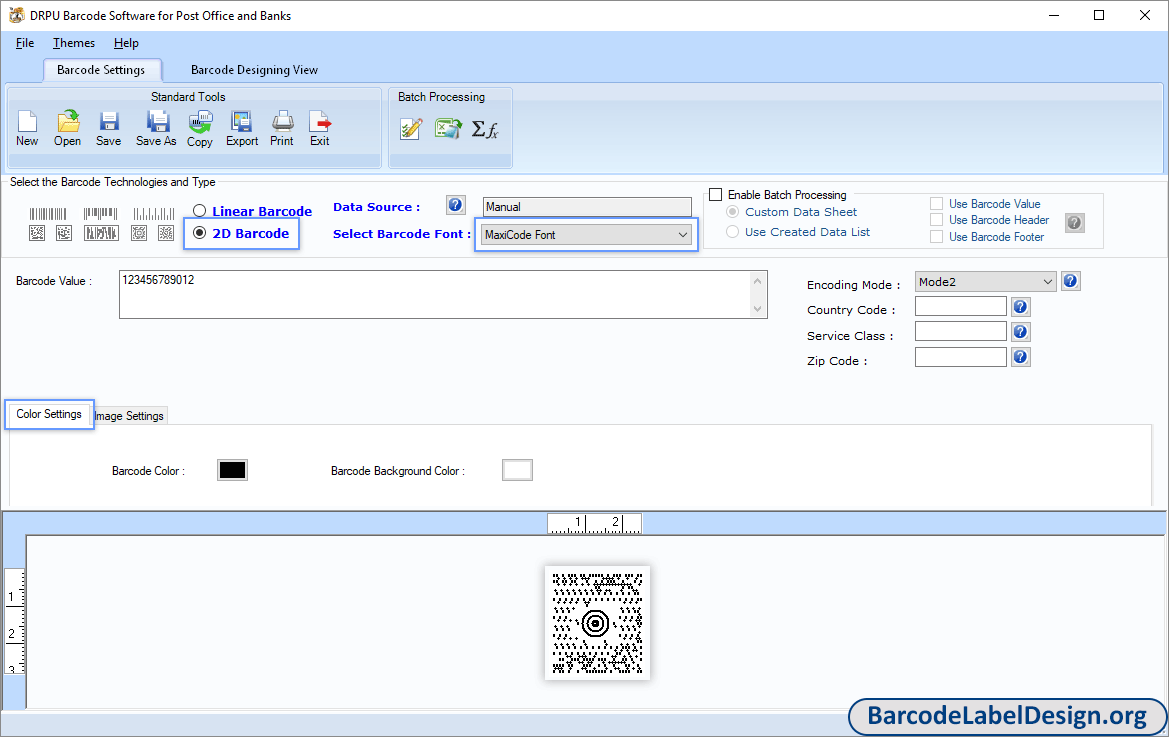Open the Select Barcode Font dropdown
1169x737 pixels.
click(586, 235)
